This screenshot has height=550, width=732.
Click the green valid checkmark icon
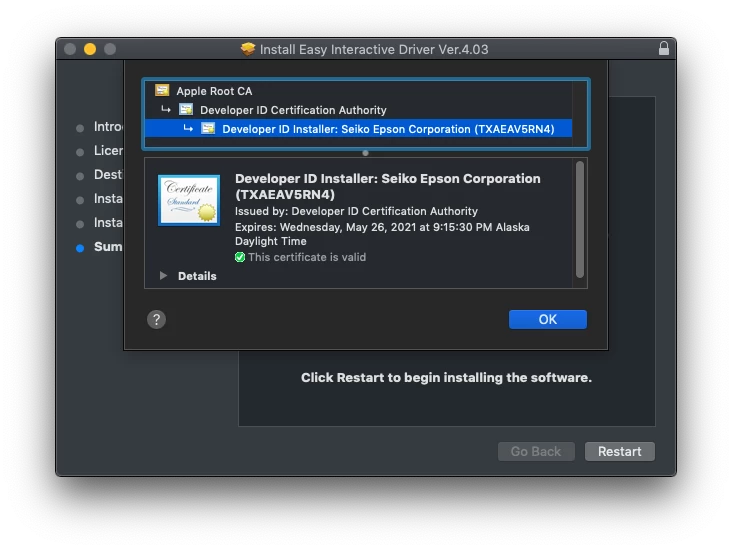240,257
